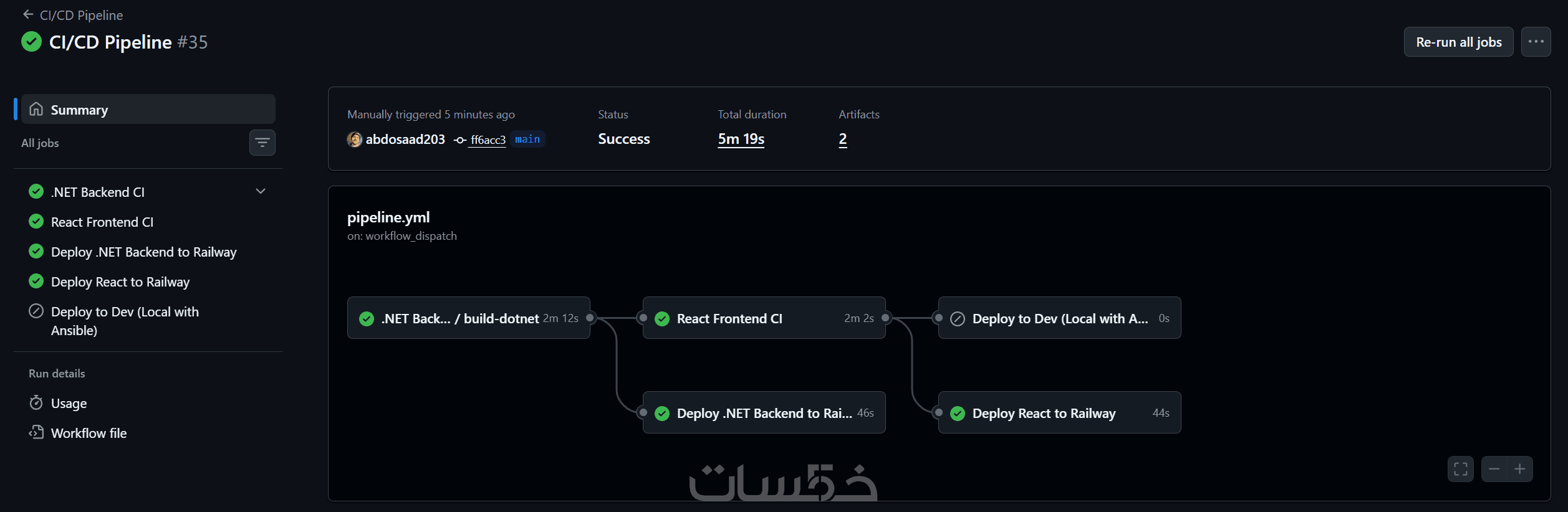The height and width of the screenshot is (512, 1568).
Task: Click the success check beside React Frontend CI in sidebar
Action: click(36, 221)
